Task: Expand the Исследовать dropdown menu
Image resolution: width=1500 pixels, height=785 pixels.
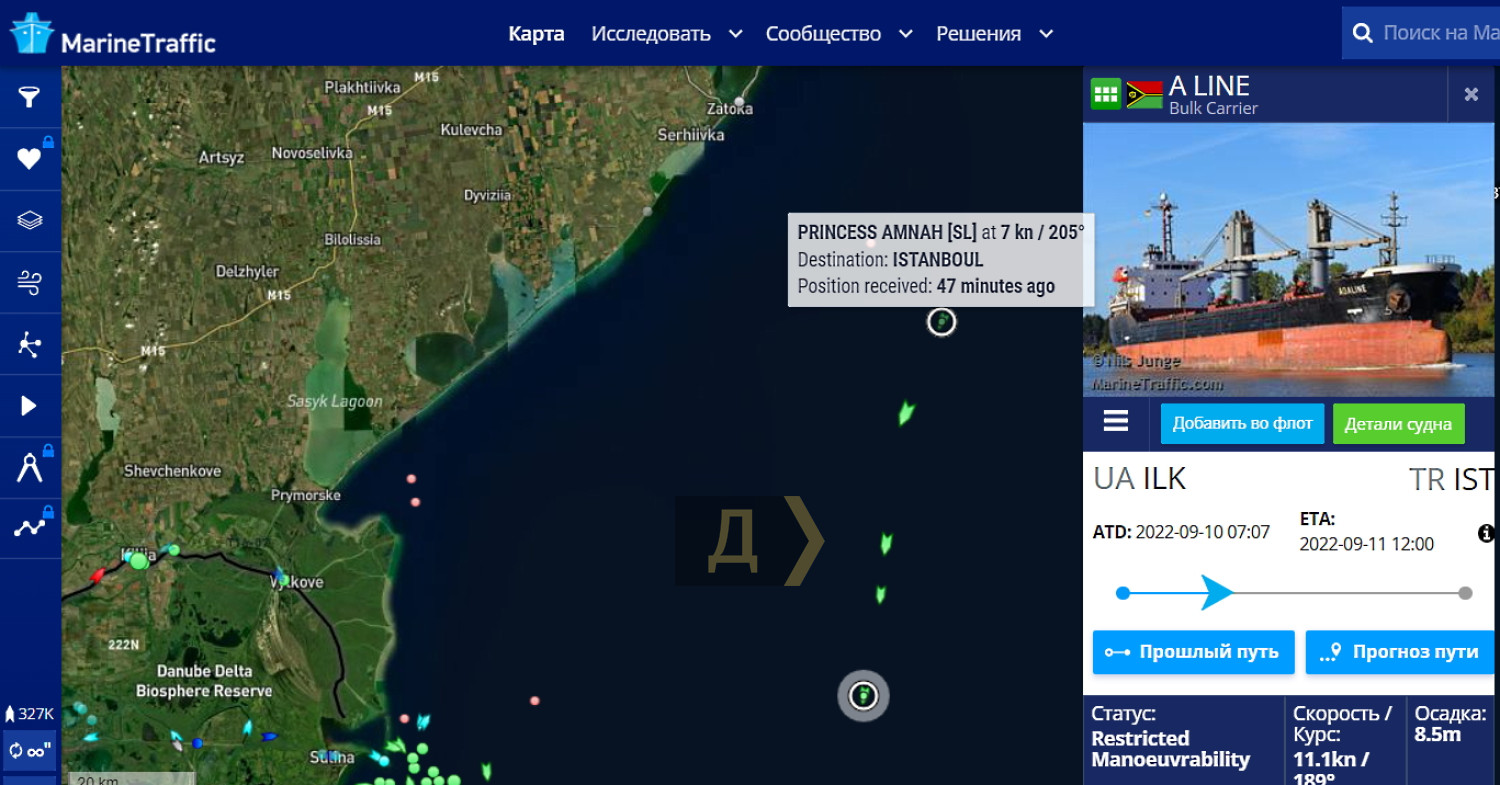Action: 666,34
